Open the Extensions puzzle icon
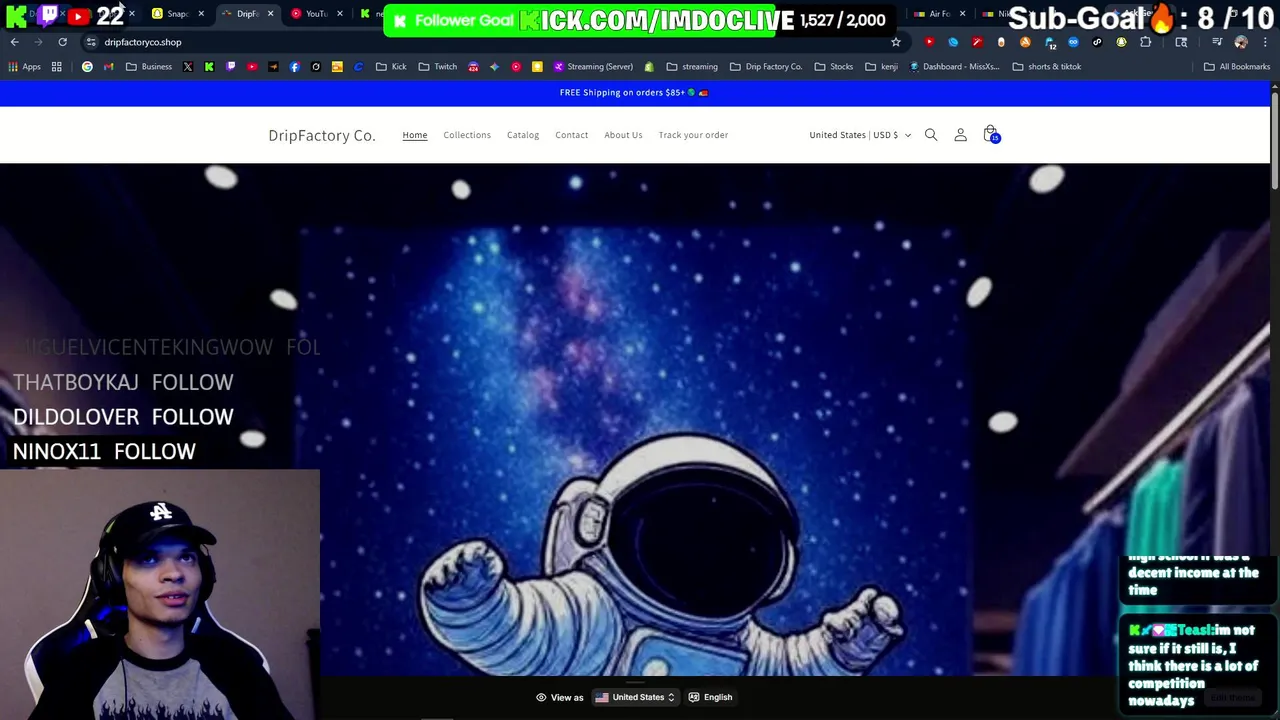 [x=1146, y=42]
